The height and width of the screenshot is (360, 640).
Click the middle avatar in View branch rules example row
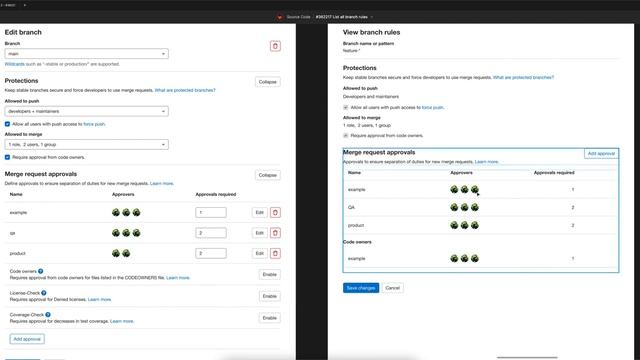click(x=464, y=189)
